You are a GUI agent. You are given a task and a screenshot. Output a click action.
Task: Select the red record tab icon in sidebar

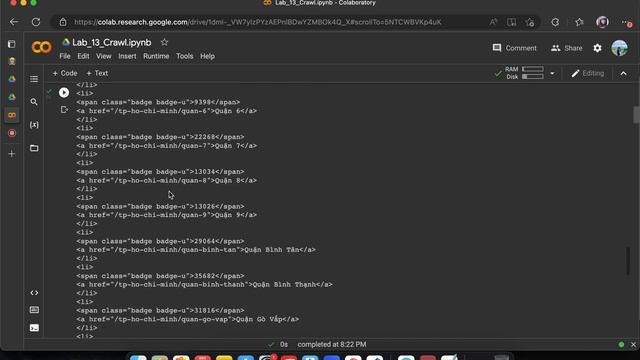12,133
